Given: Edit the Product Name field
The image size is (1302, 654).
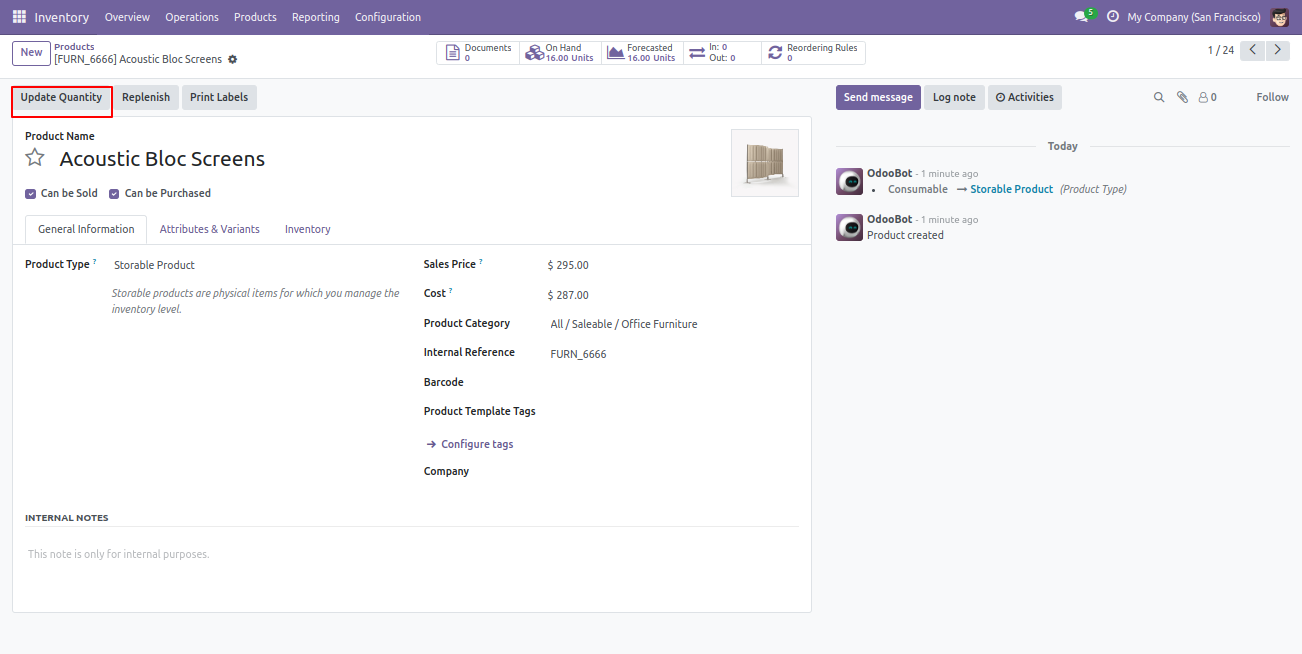Looking at the screenshot, I should coord(390,159).
